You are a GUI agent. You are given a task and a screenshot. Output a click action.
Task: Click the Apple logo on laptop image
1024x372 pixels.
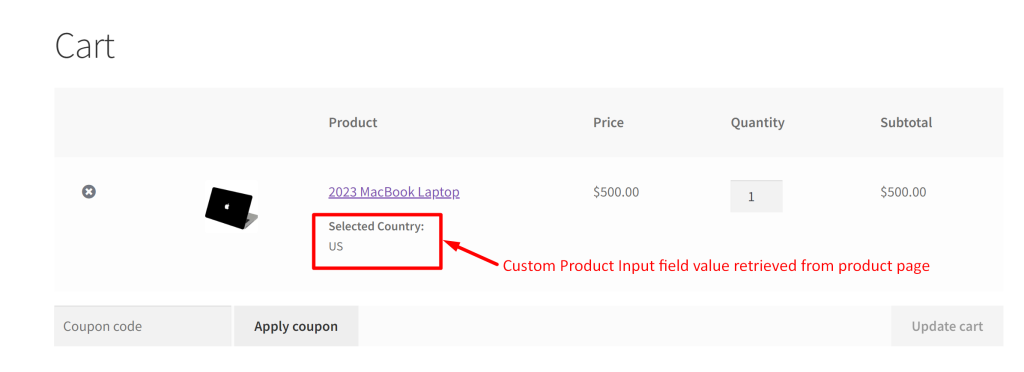click(227, 206)
